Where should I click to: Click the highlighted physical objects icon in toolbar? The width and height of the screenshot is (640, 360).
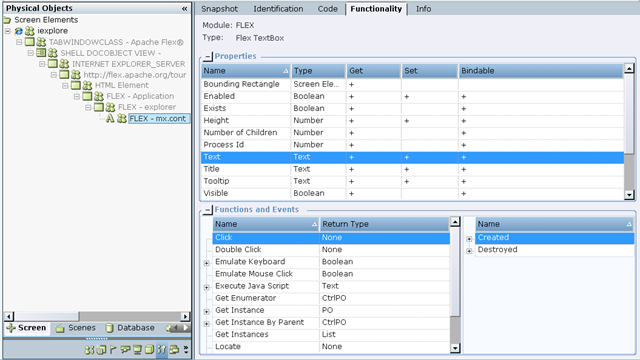[x=162, y=350]
